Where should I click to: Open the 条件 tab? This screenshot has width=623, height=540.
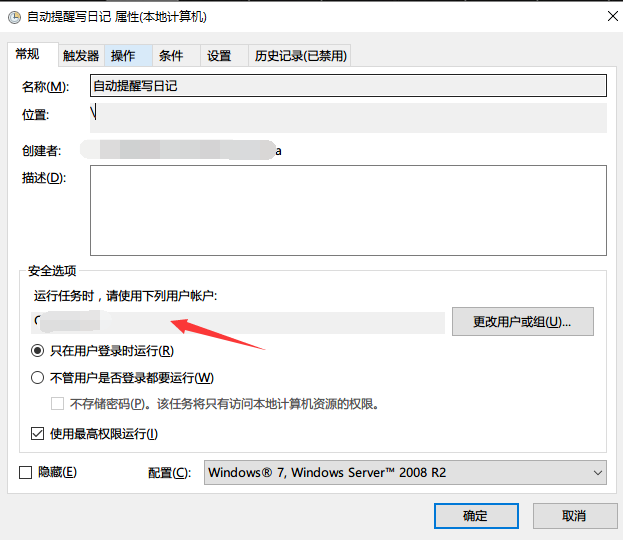(x=171, y=56)
